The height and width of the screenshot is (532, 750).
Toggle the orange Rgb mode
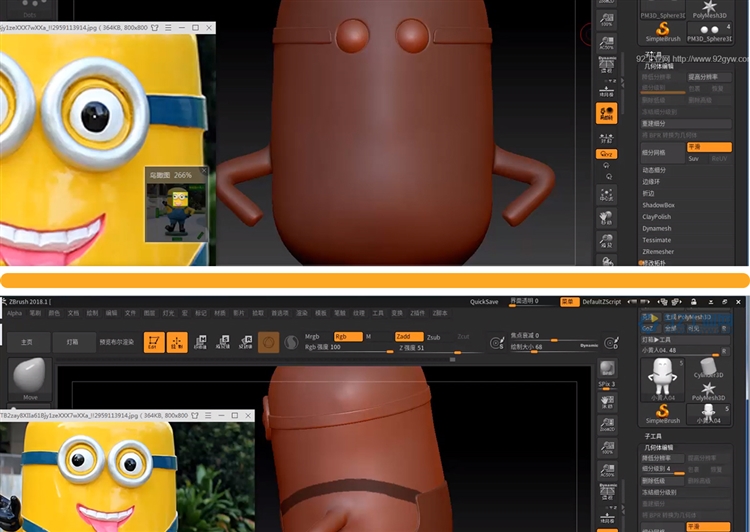click(348, 337)
